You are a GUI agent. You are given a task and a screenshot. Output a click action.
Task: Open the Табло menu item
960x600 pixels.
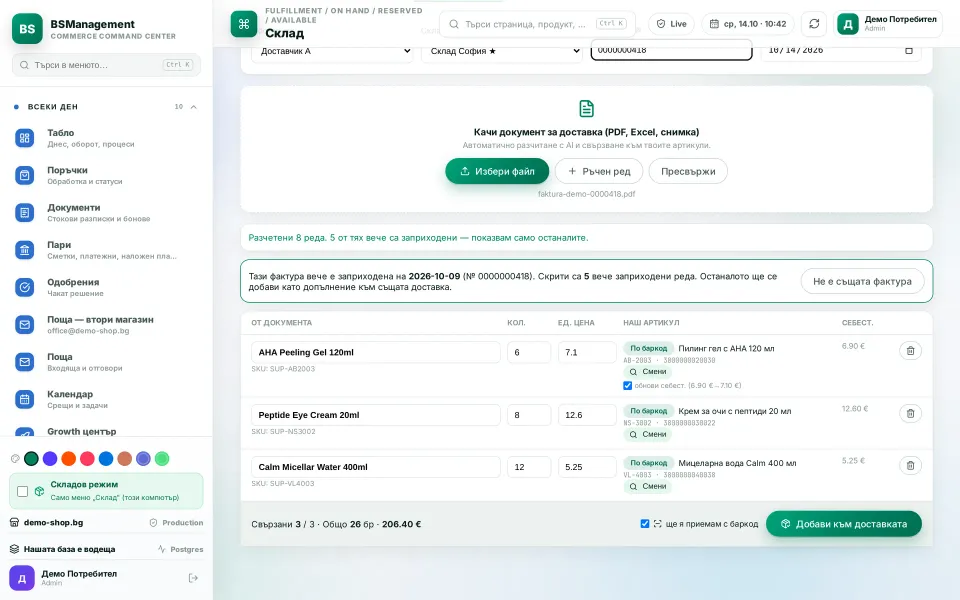tap(107, 138)
